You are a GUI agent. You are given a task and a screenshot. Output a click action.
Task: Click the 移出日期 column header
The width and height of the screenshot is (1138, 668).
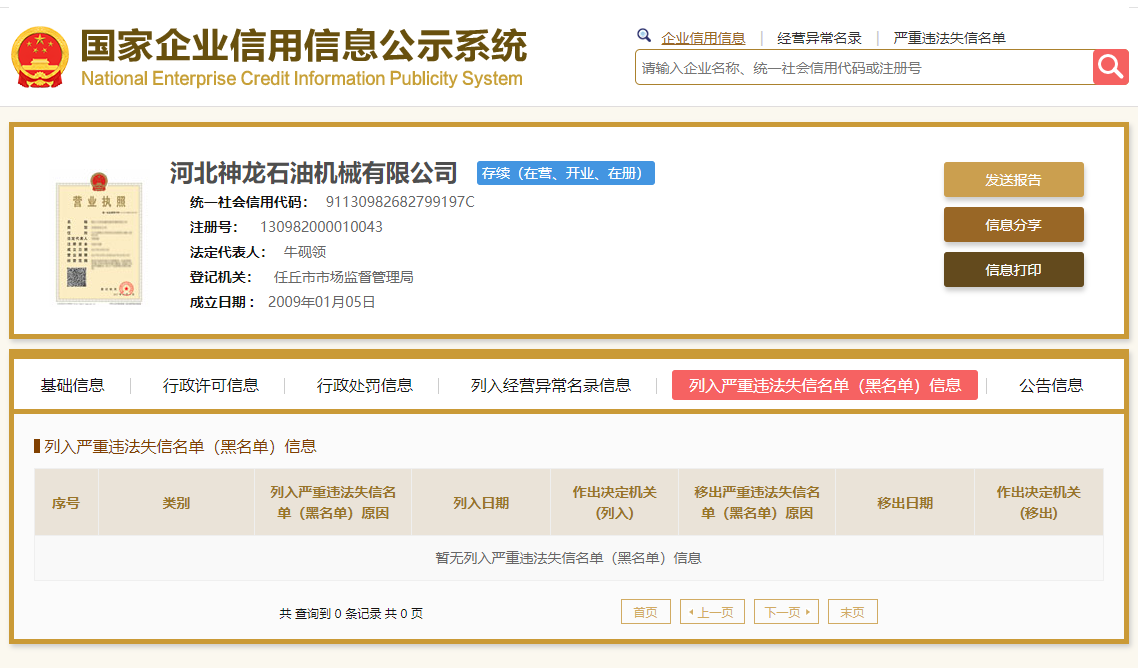click(x=905, y=502)
